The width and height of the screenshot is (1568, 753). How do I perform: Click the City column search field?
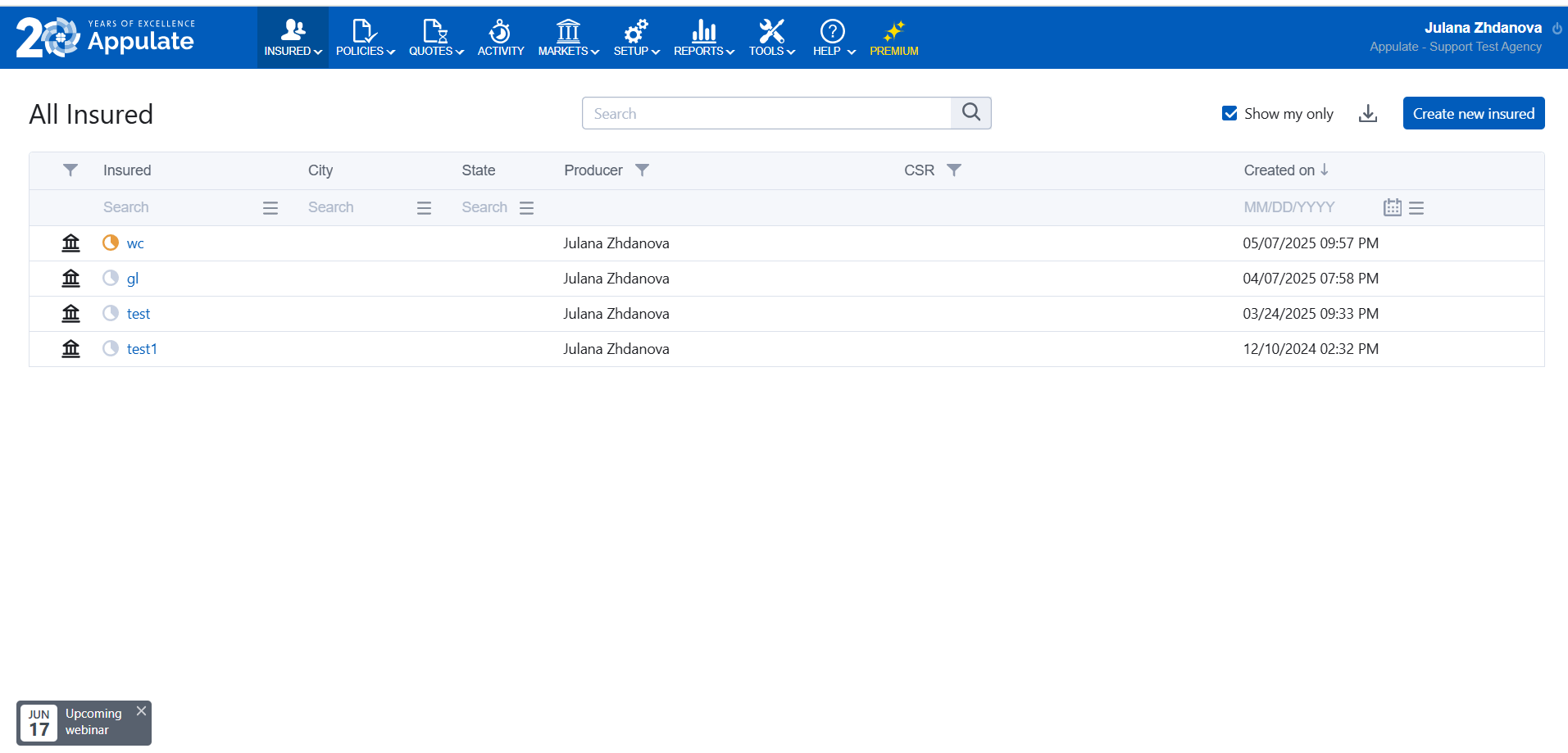pyautogui.click(x=357, y=207)
